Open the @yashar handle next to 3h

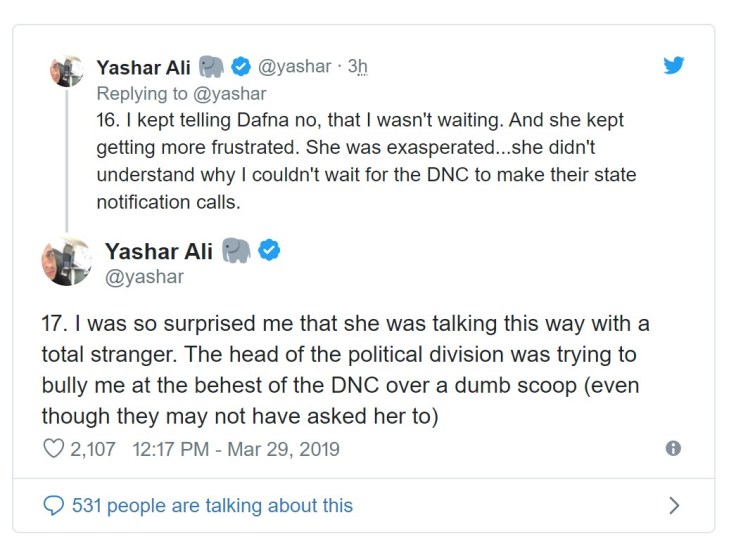click(x=295, y=67)
